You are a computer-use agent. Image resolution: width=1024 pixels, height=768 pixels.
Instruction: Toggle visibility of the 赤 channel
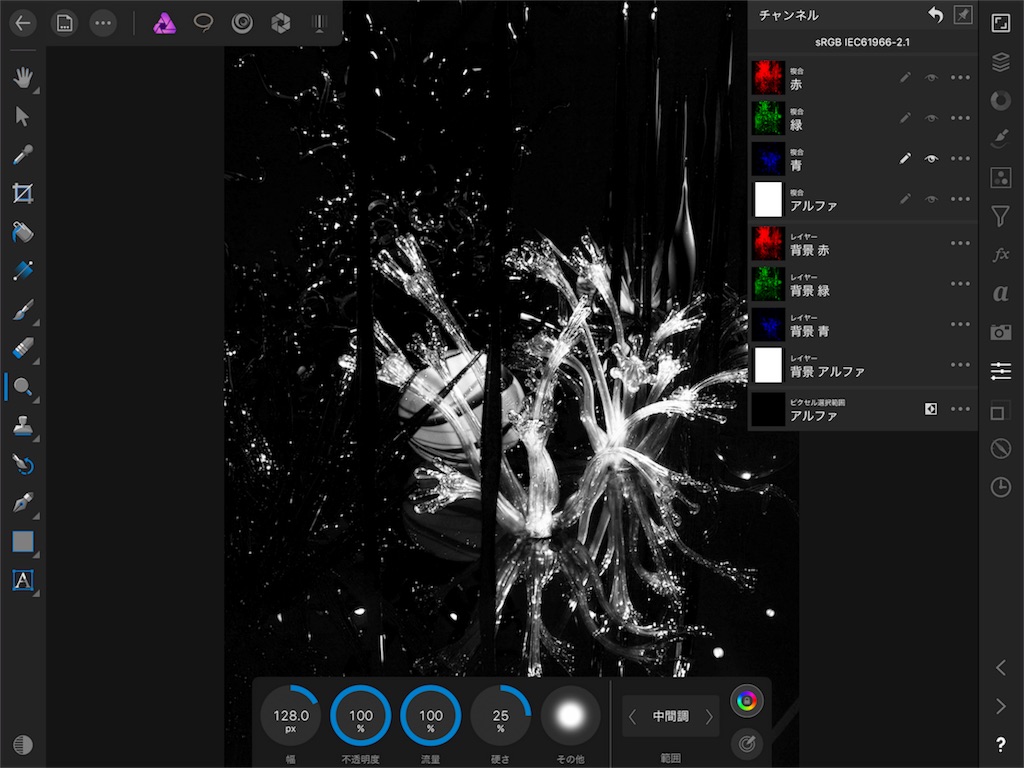tap(931, 78)
